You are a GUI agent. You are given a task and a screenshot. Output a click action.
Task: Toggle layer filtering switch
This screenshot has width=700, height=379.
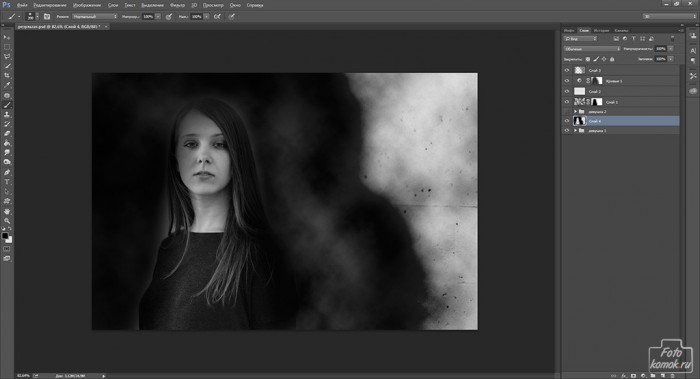point(672,39)
